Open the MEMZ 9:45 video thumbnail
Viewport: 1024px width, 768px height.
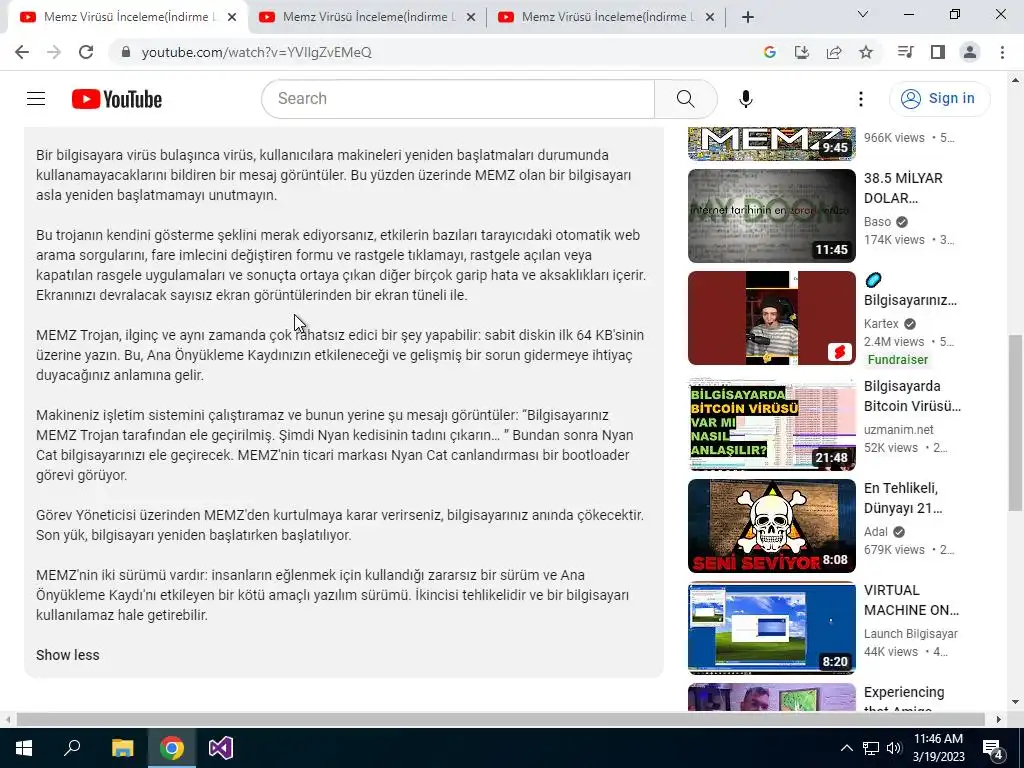coord(771,144)
